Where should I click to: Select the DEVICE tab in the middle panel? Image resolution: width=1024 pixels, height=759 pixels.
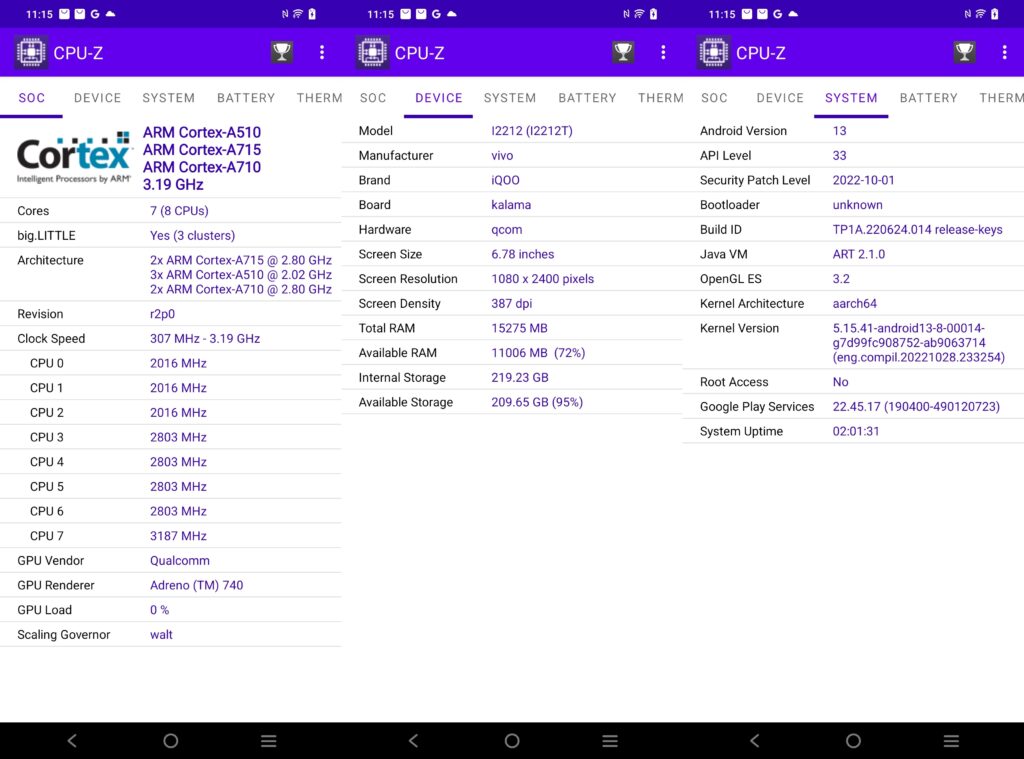click(438, 98)
